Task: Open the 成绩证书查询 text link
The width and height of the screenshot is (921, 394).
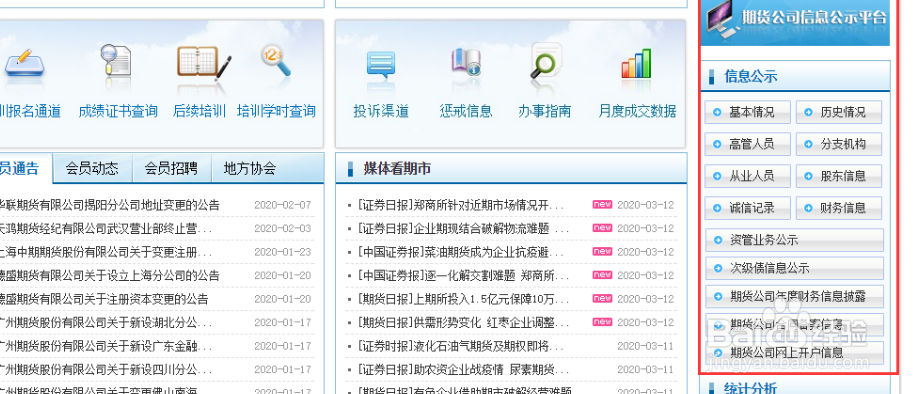Action: click(x=118, y=111)
